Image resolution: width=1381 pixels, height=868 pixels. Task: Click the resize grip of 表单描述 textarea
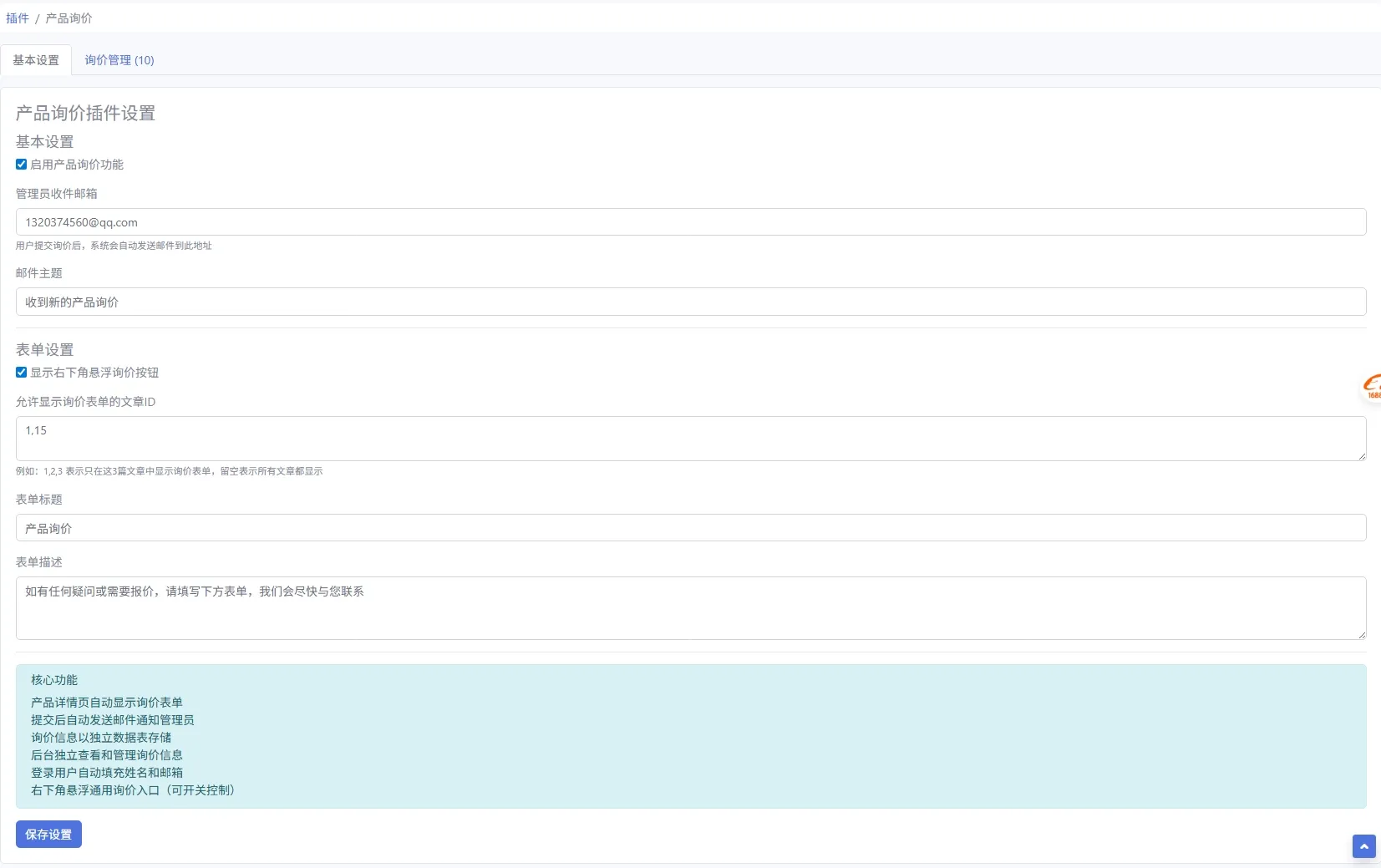(1362, 635)
